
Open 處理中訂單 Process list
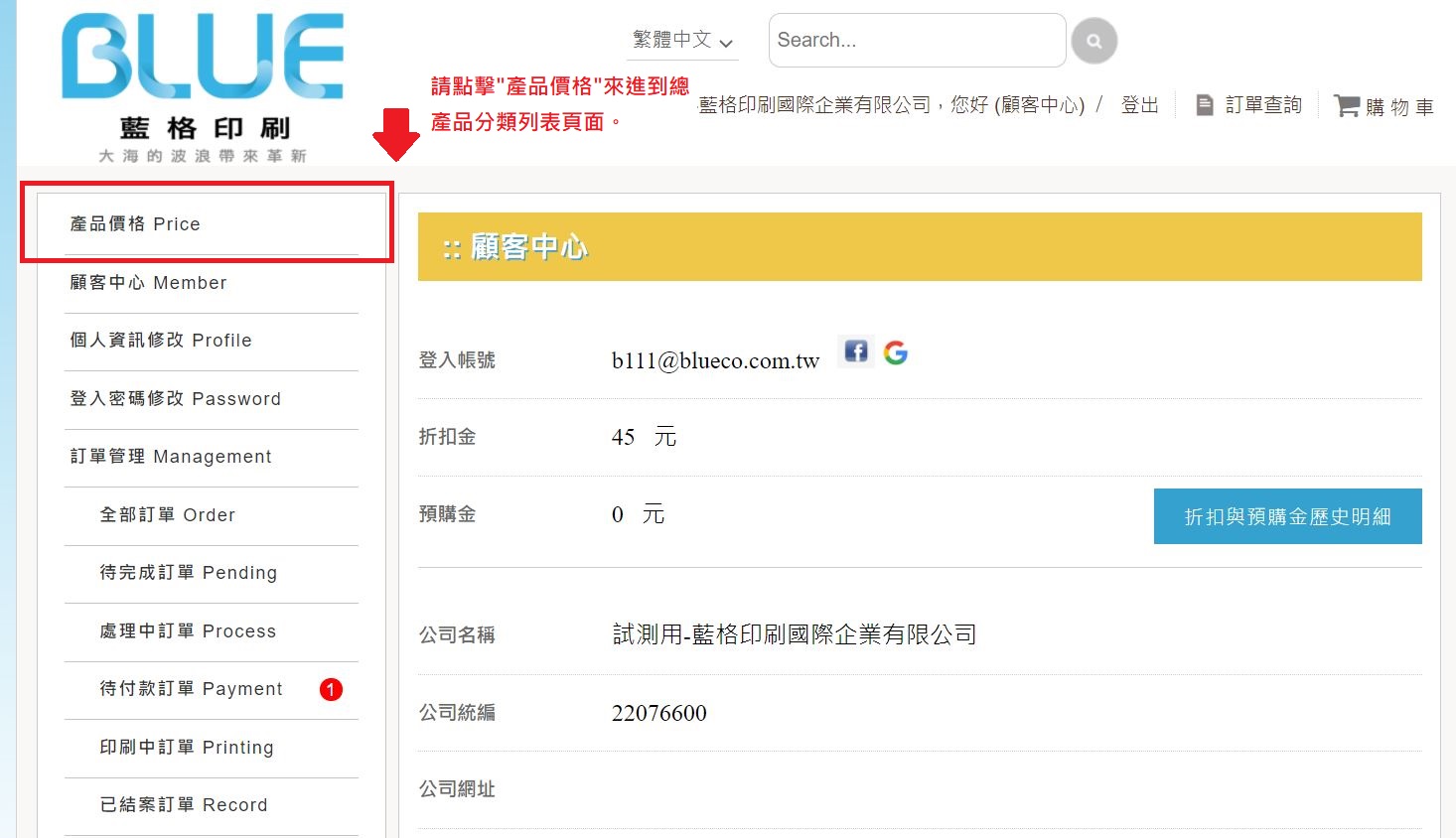[x=212, y=631]
